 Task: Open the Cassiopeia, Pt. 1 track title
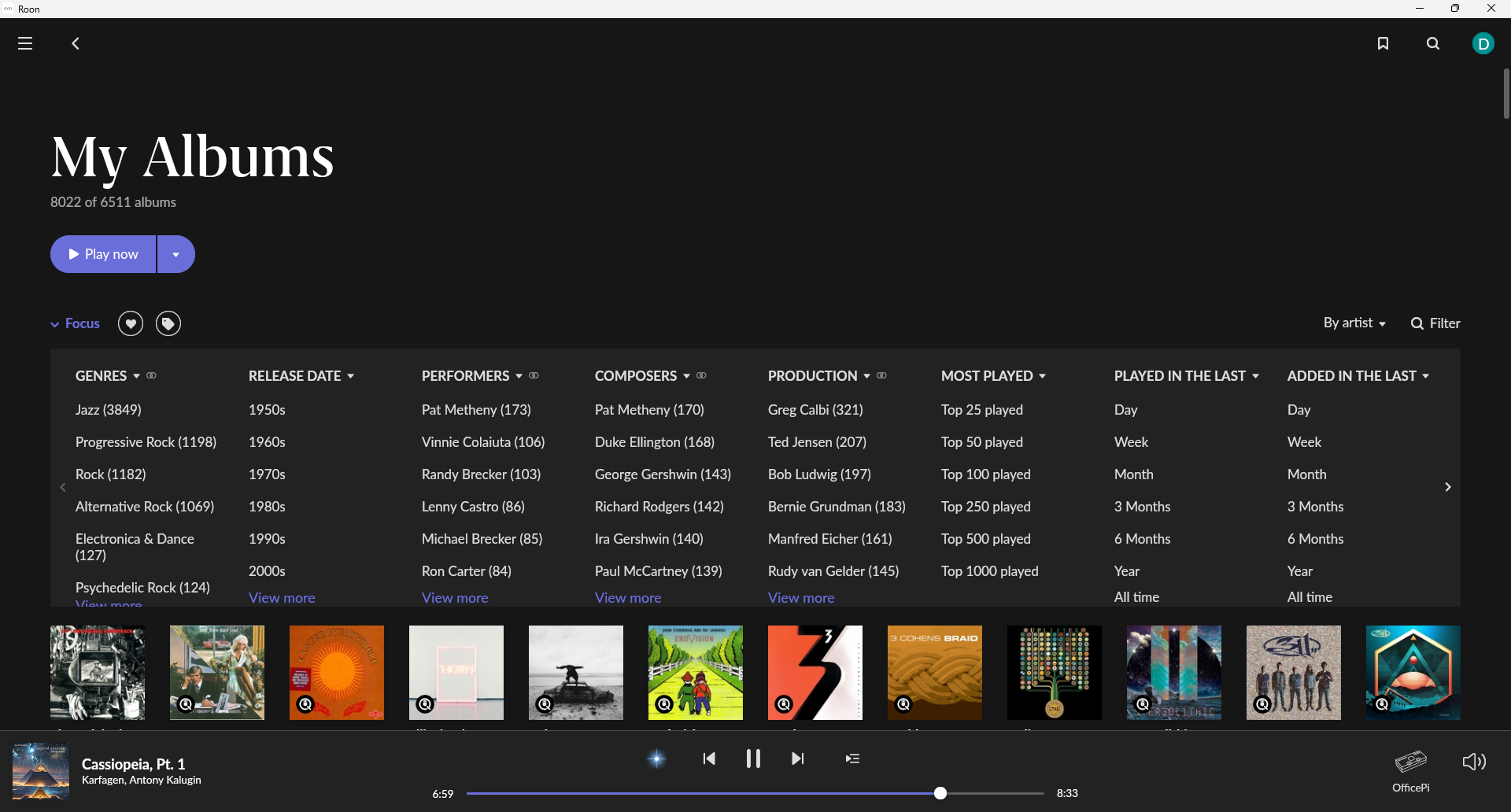[x=134, y=764]
